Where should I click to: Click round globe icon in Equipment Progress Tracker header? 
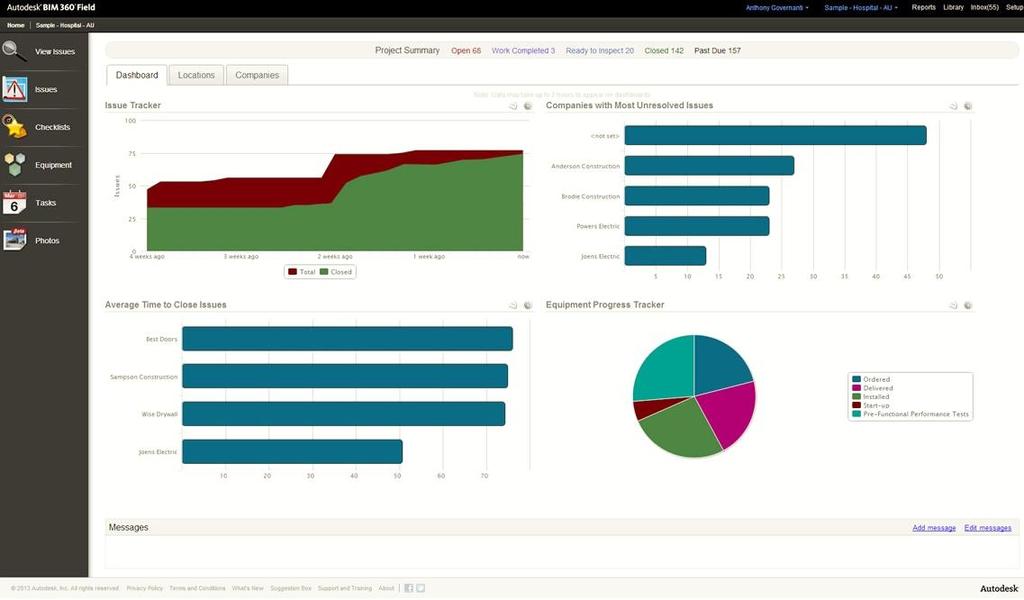[x=968, y=305]
